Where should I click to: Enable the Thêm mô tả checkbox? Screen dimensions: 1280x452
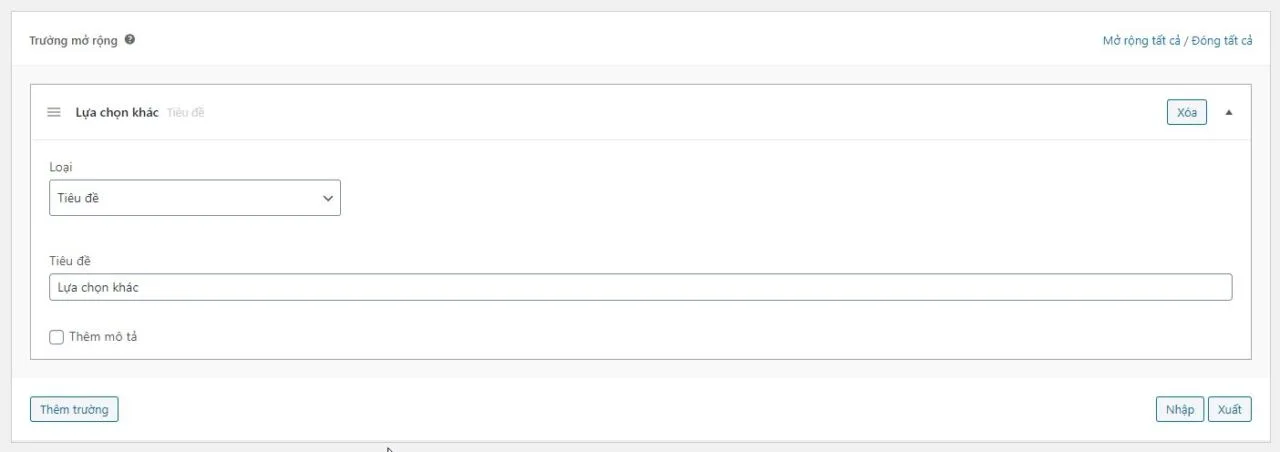point(57,337)
